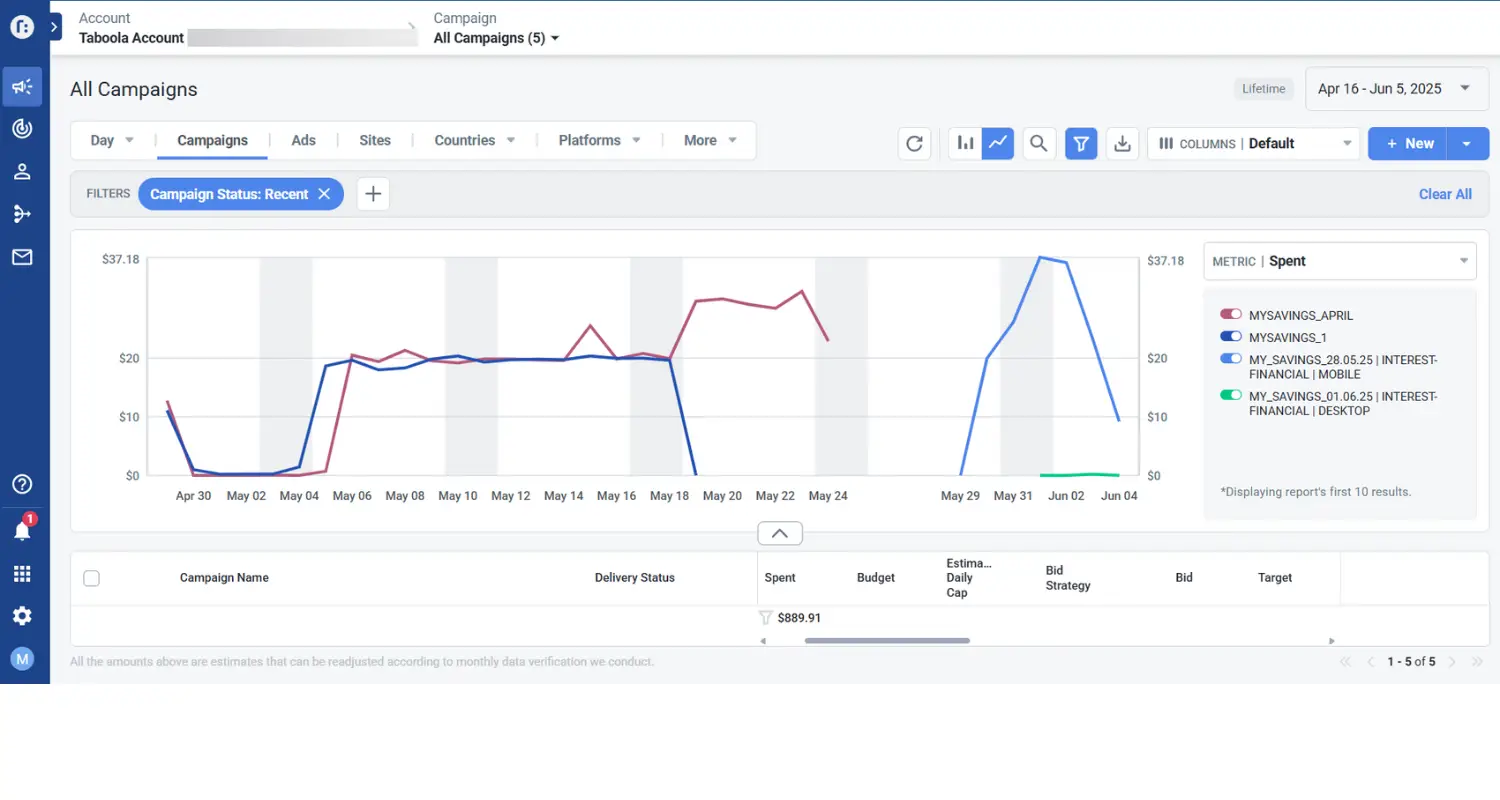Screen dimensions: 1500x800
Task: Open the Metric Spent dropdown
Action: click(x=1339, y=261)
